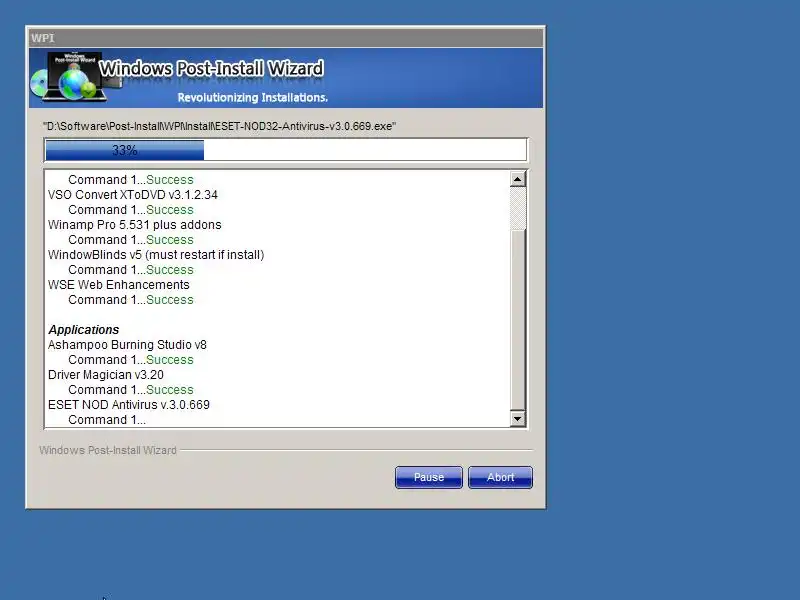Select the Winamp Pro 5.531 plus addons entry
This screenshot has width=800, height=600.
tap(135, 225)
